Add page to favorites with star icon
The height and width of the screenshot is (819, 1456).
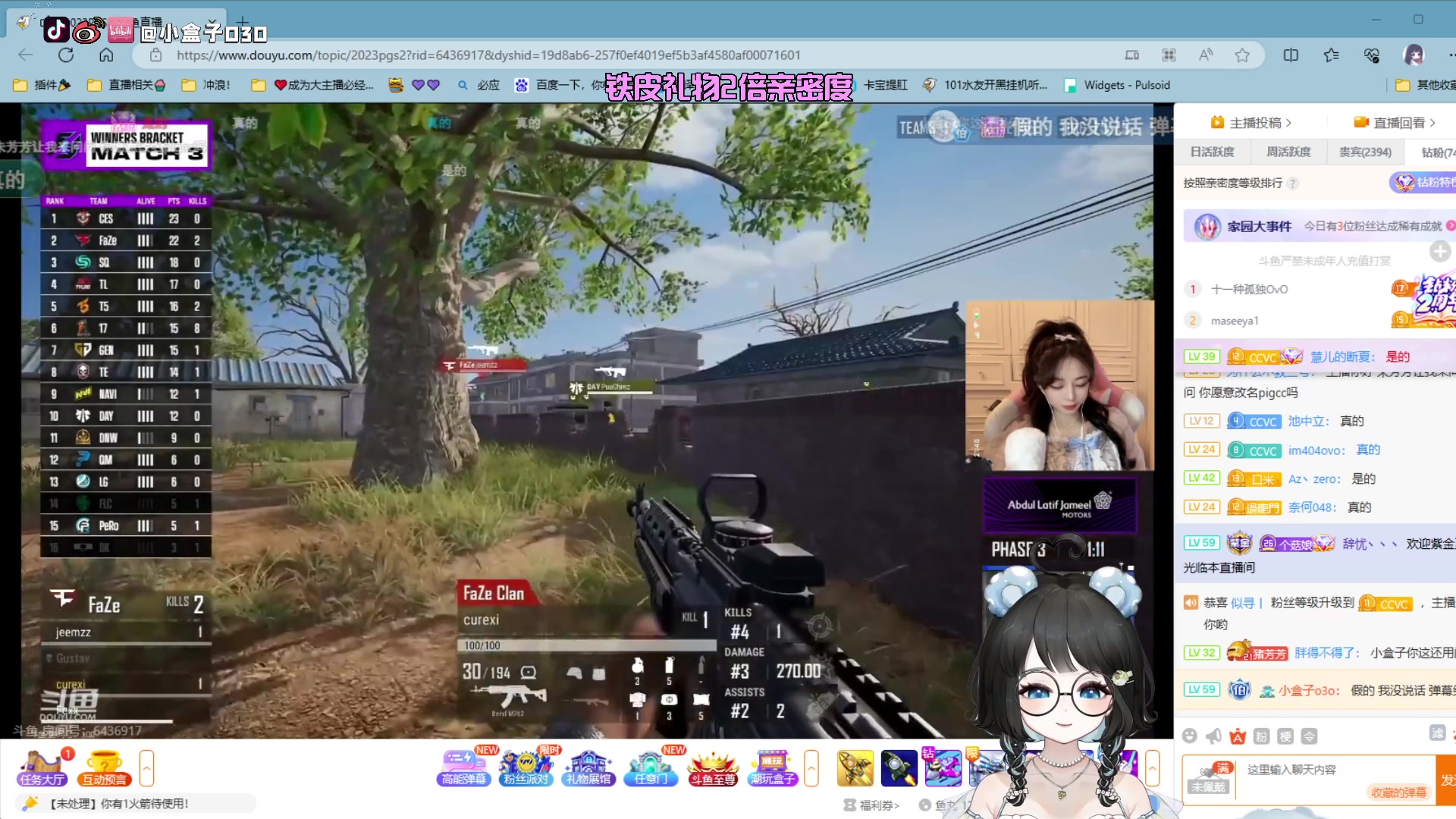tap(1242, 55)
